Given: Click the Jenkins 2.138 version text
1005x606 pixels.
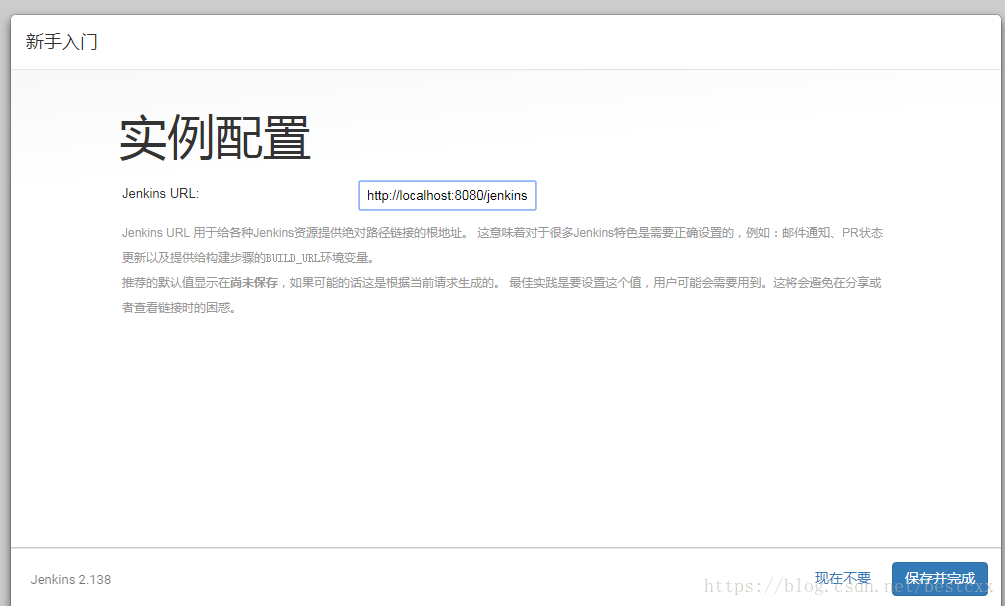Looking at the screenshot, I should (x=71, y=580).
